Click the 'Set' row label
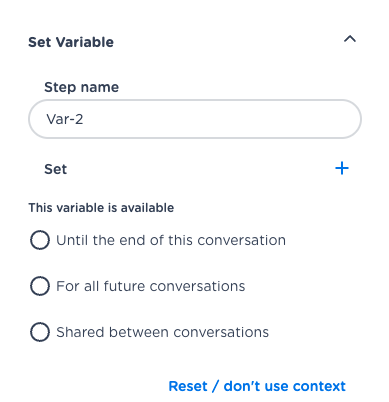This screenshot has height=402, width=389. click(x=56, y=169)
